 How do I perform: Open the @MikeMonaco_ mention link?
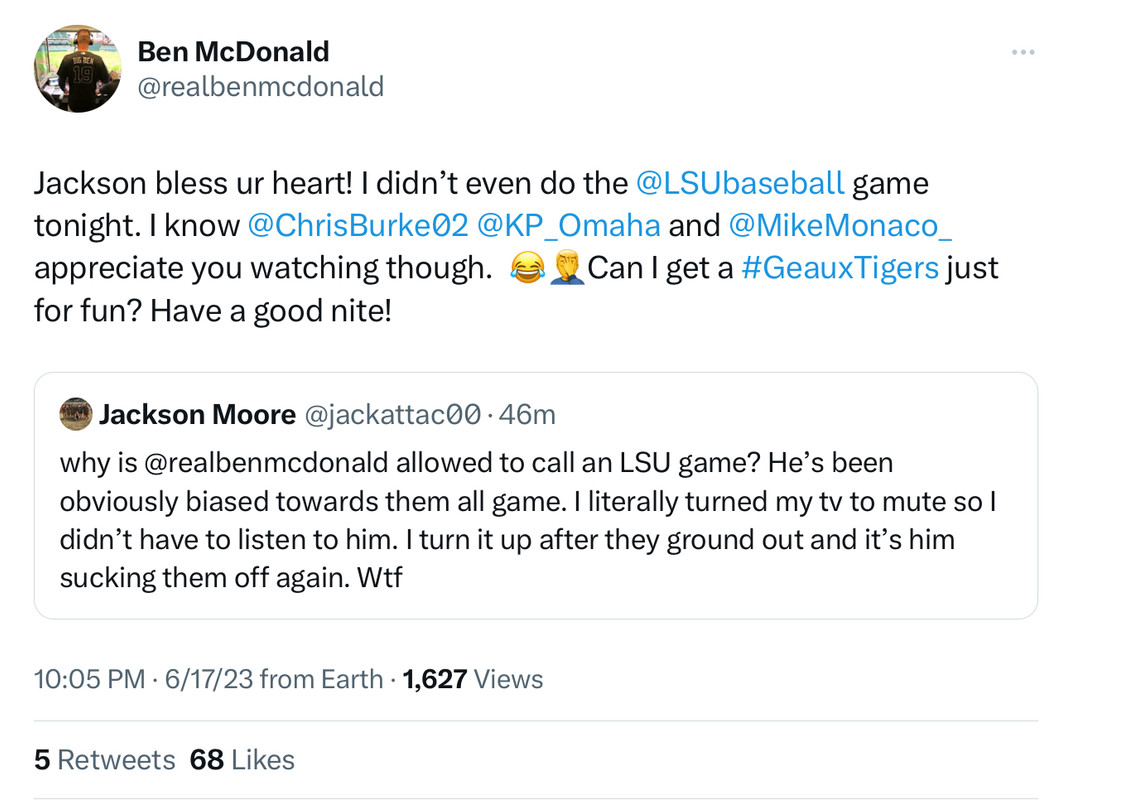(x=840, y=225)
